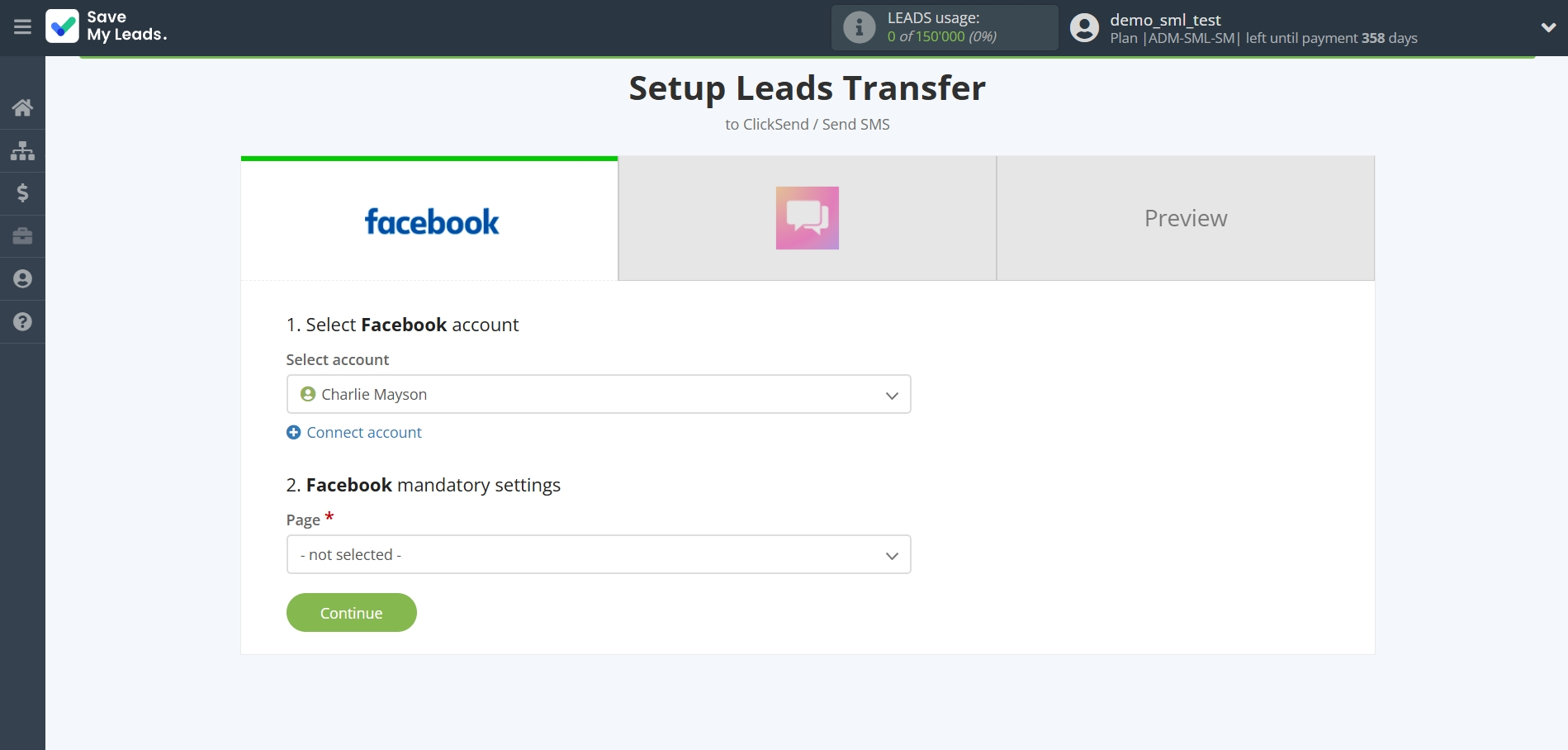Click the briefcase icon in the sidebar

coord(22,236)
